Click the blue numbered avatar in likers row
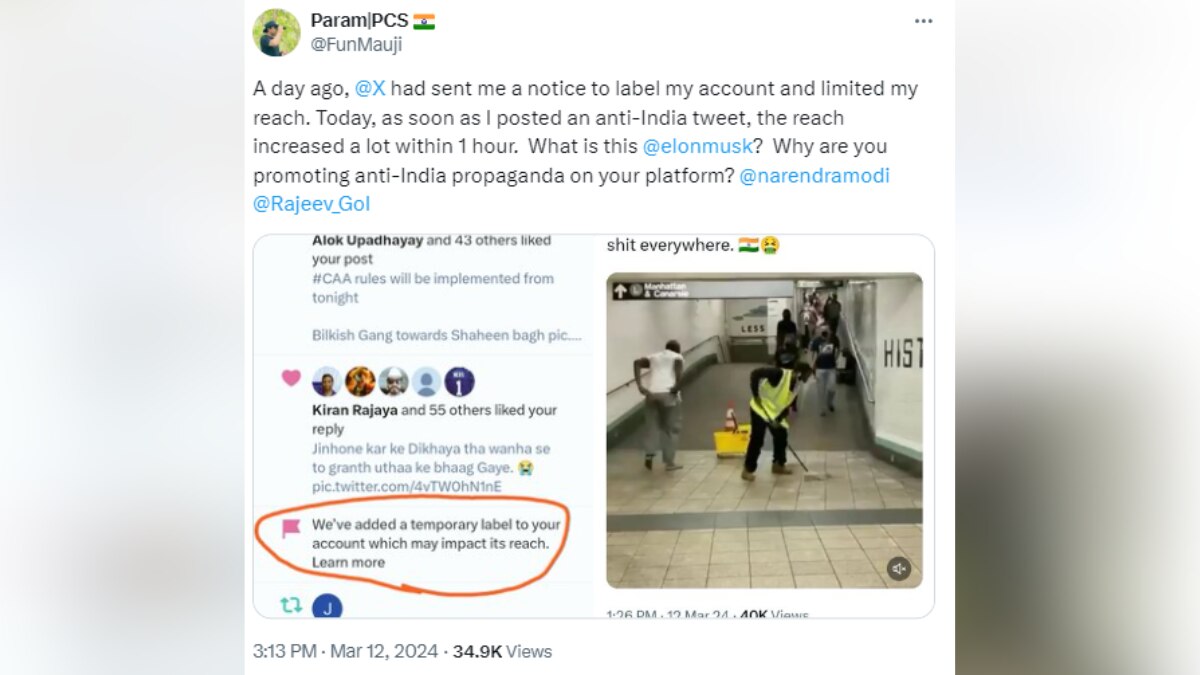1200x675 pixels. 459,381
